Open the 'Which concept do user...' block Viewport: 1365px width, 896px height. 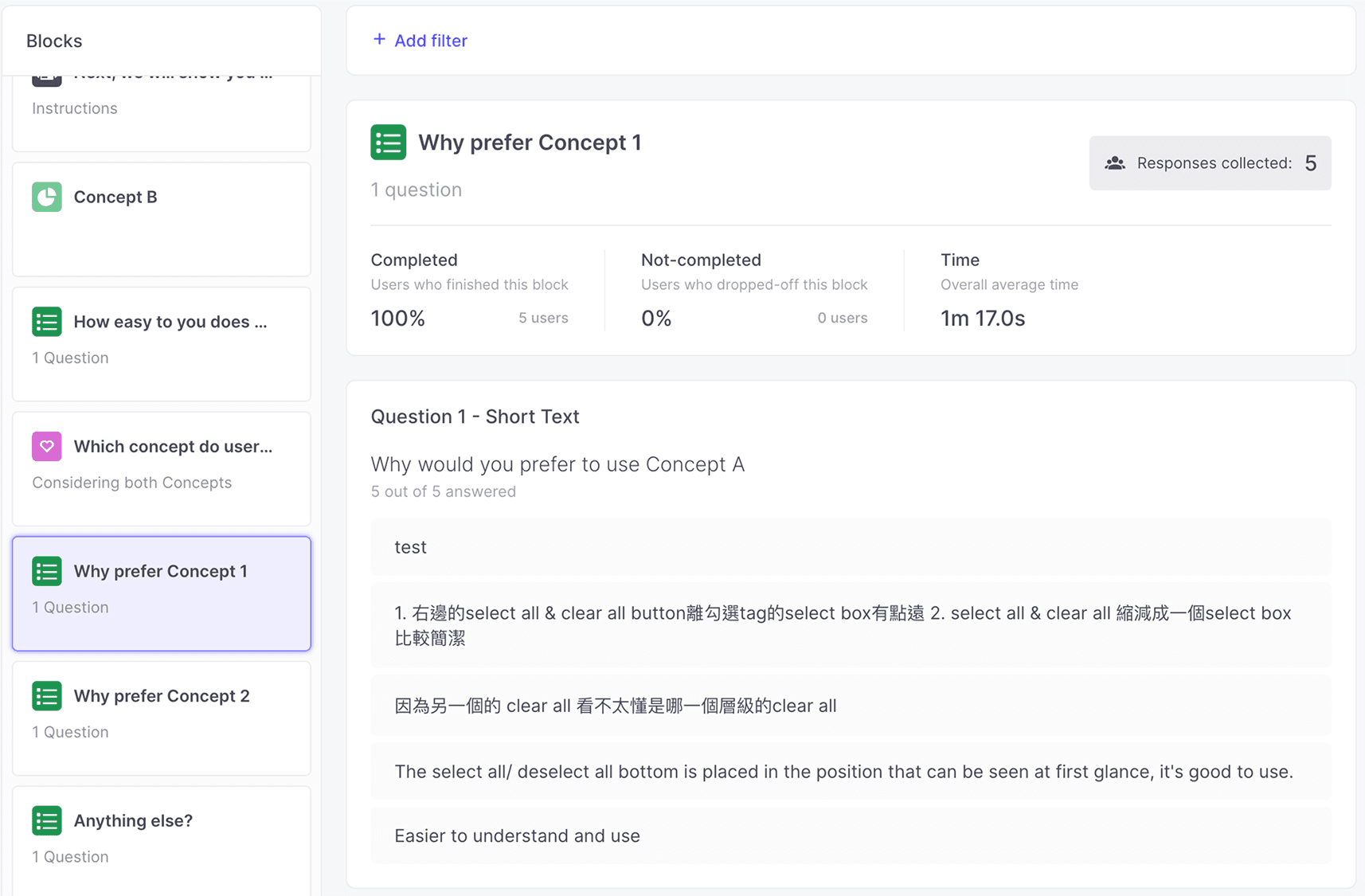click(162, 469)
